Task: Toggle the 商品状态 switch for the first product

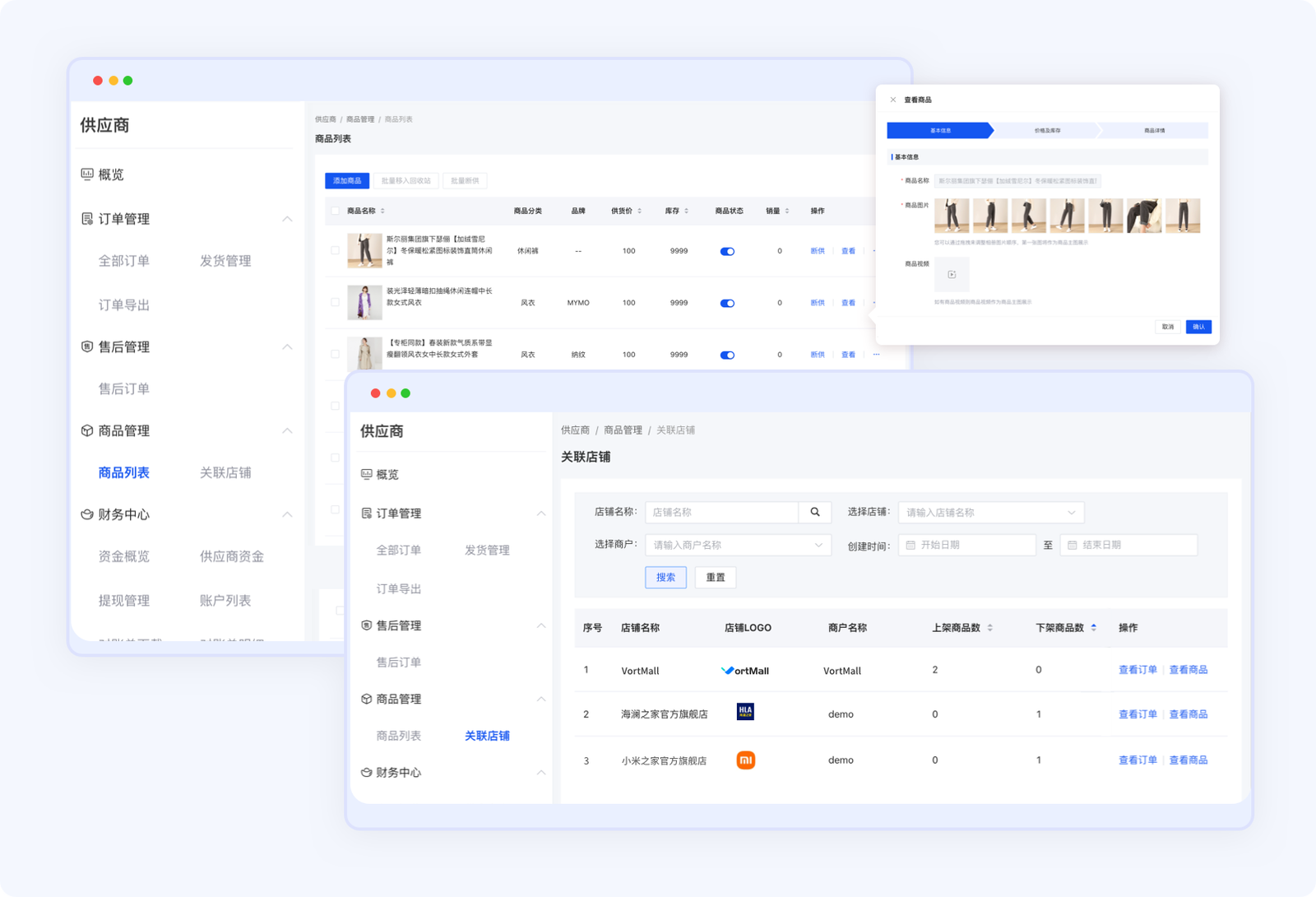Action: coord(727,250)
